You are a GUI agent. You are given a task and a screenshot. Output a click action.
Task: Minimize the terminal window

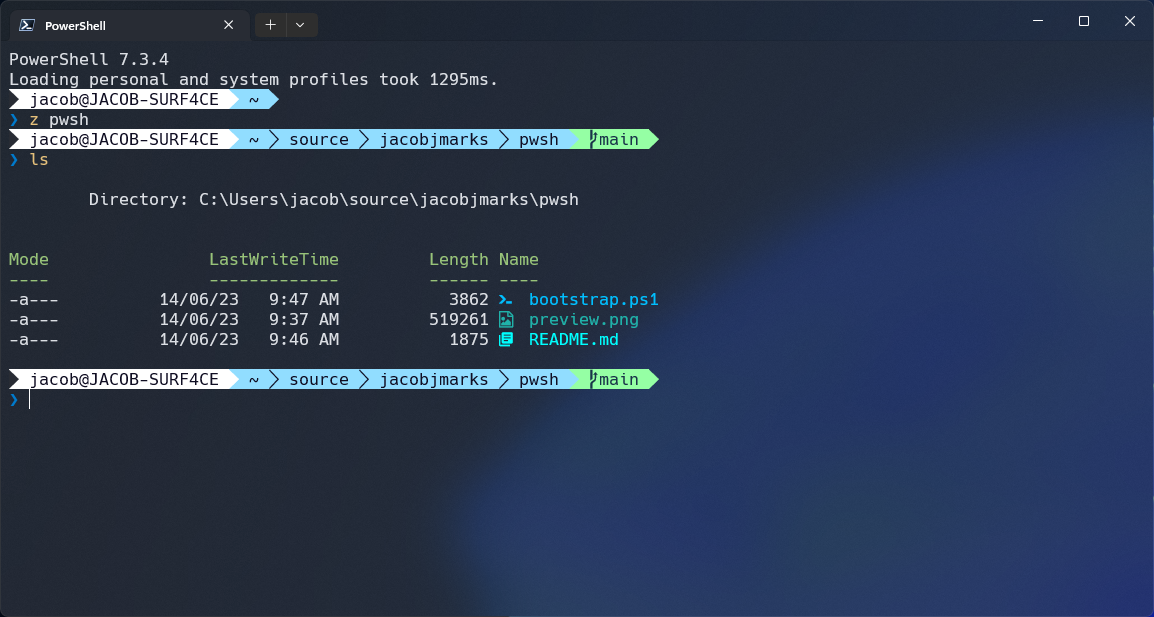click(1038, 21)
